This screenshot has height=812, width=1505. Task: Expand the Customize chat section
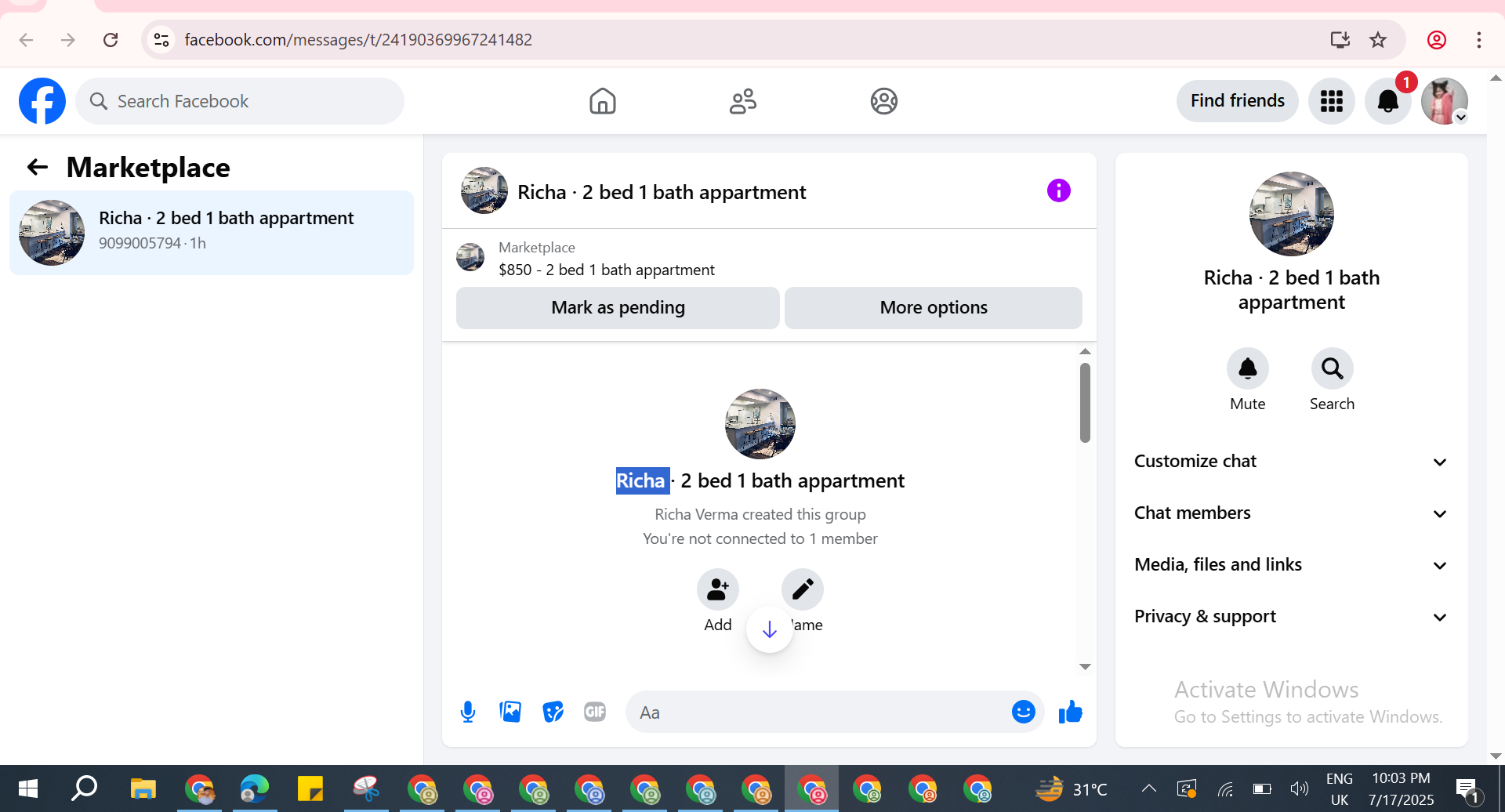pos(1291,462)
